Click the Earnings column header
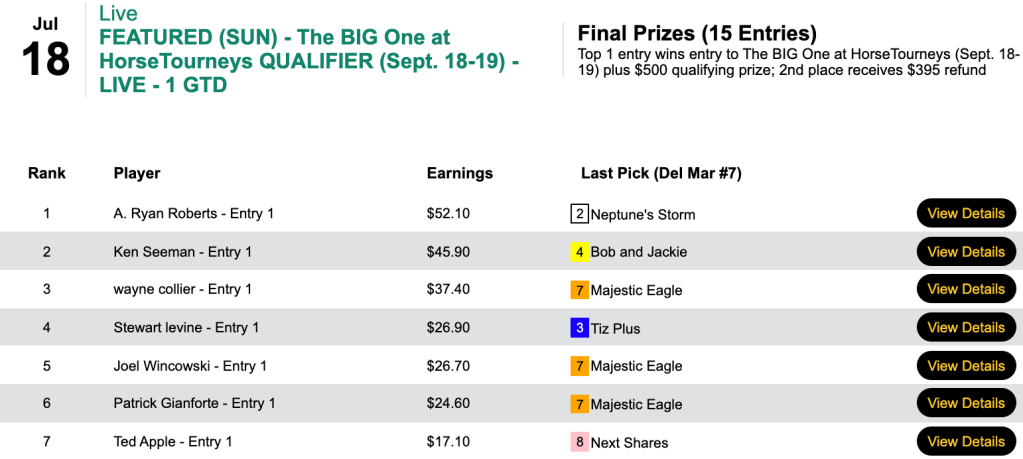 coord(459,173)
